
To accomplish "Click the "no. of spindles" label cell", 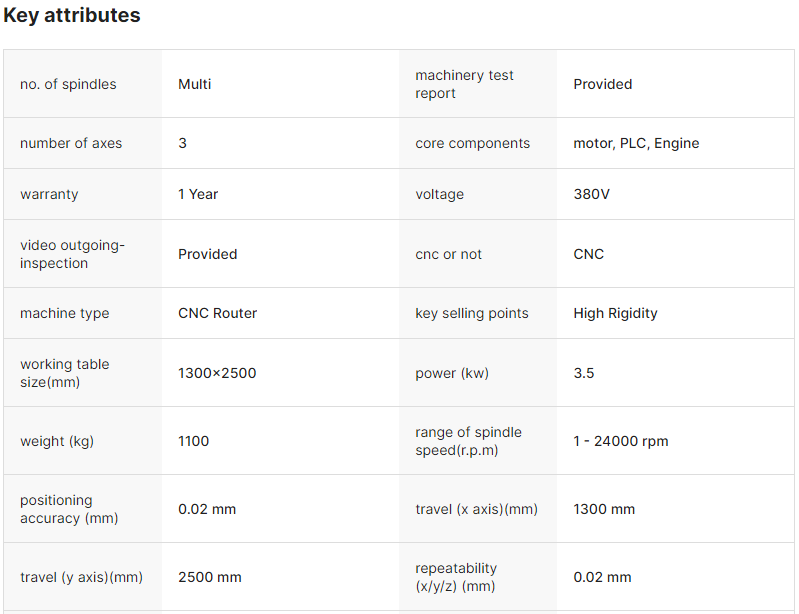I will click(x=68, y=84).
